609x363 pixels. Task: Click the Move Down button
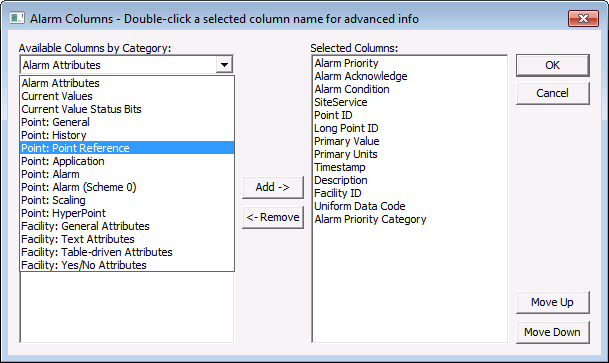click(552, 332)
